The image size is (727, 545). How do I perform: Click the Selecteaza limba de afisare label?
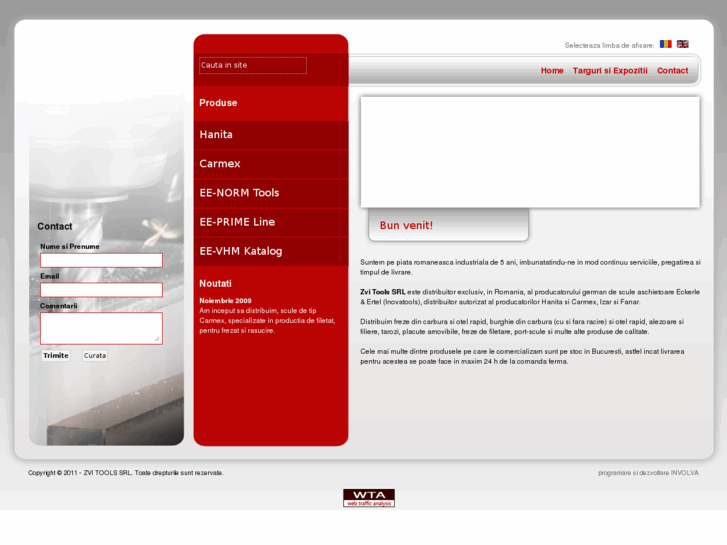609,45
